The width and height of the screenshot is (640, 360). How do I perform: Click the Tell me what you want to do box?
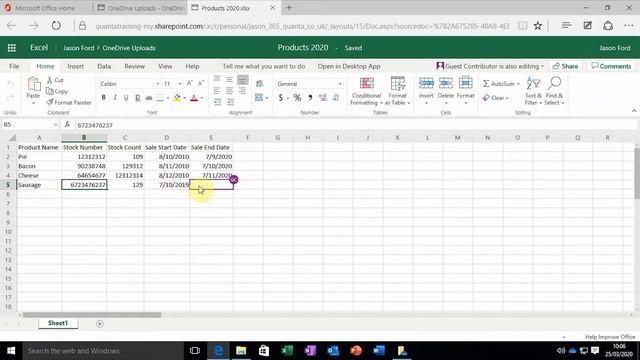click(x=264, y=66)
